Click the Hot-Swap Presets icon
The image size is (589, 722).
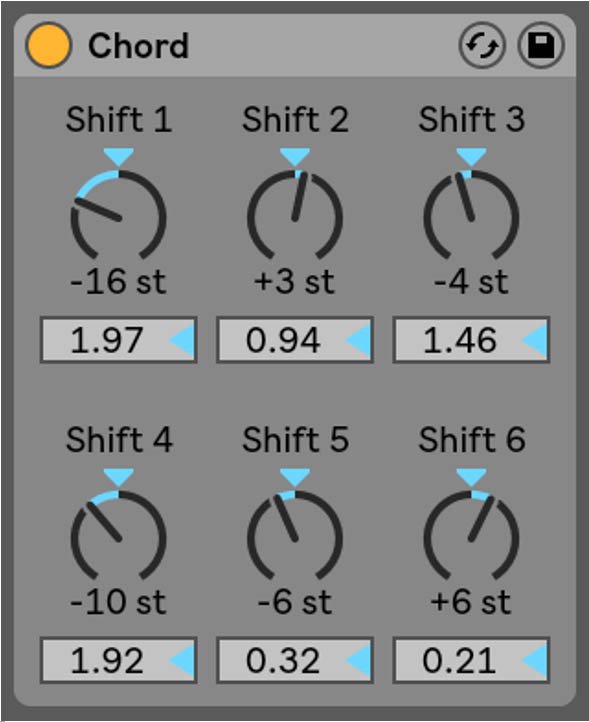pyautogui.click(x=482, y=45)
